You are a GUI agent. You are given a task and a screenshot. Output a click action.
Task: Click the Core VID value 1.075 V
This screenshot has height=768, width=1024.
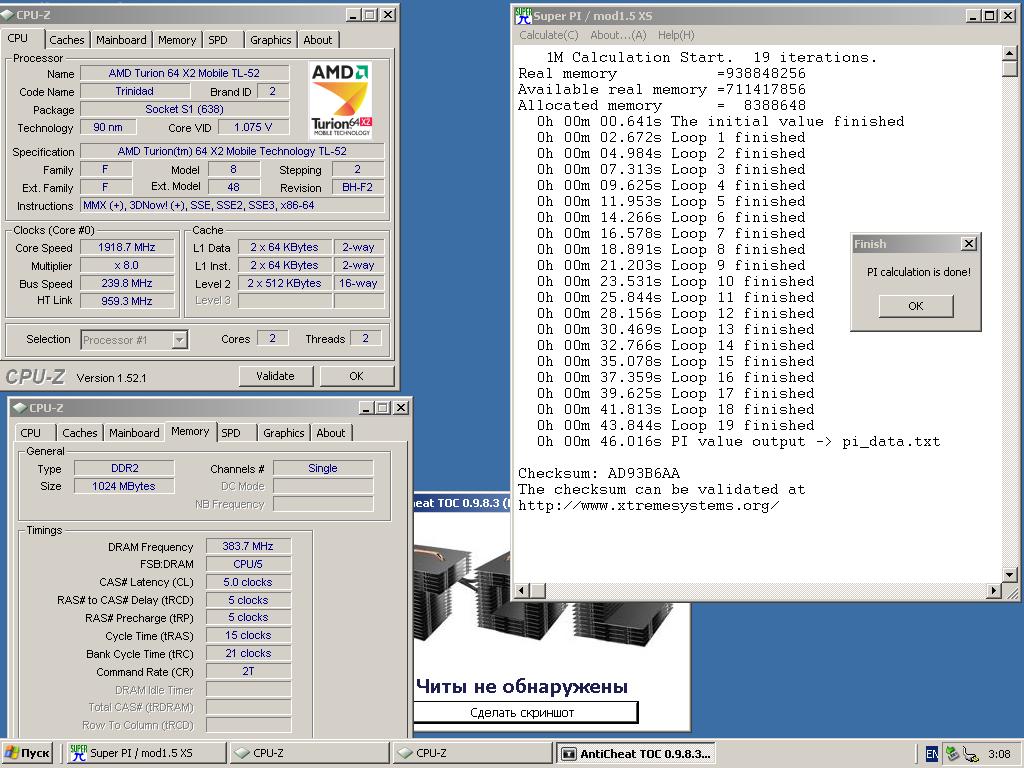point(253,127)
